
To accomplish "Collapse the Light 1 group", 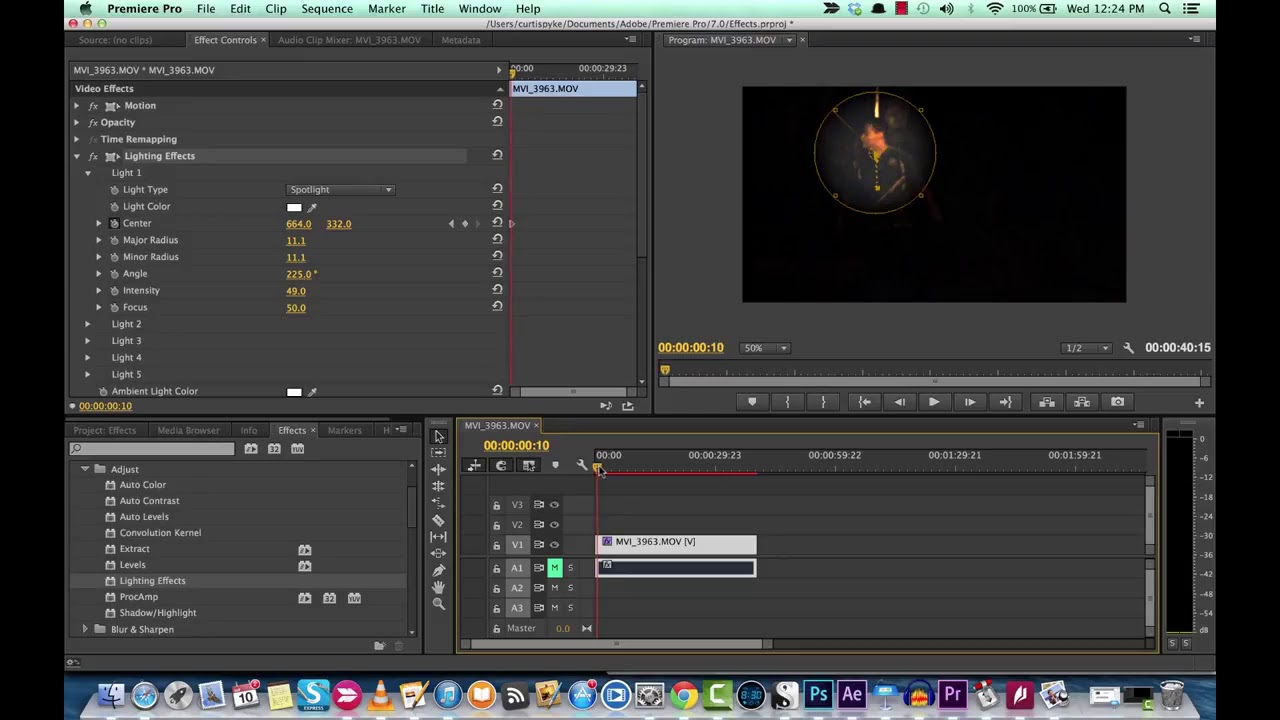I will click(x=87, y=173).
